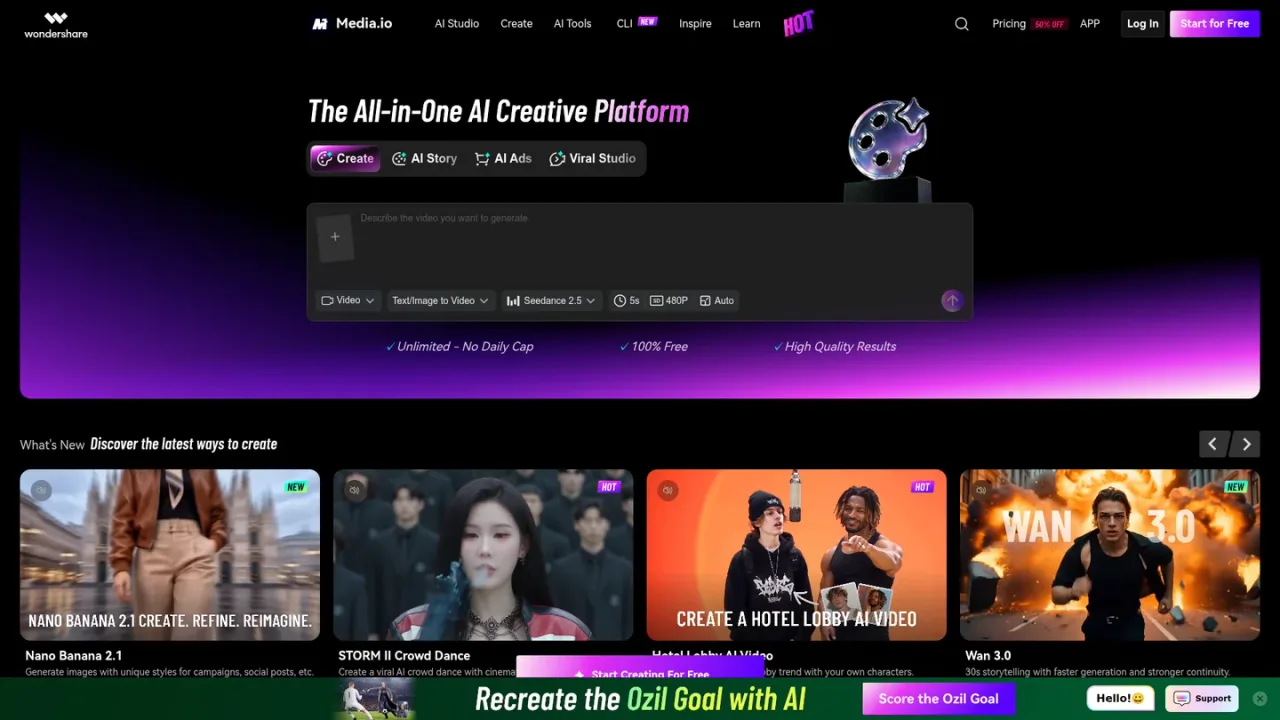Change the Auto aspect ratio setting
The width and height of the screenshot is (1280, 720).
[717, 300]
